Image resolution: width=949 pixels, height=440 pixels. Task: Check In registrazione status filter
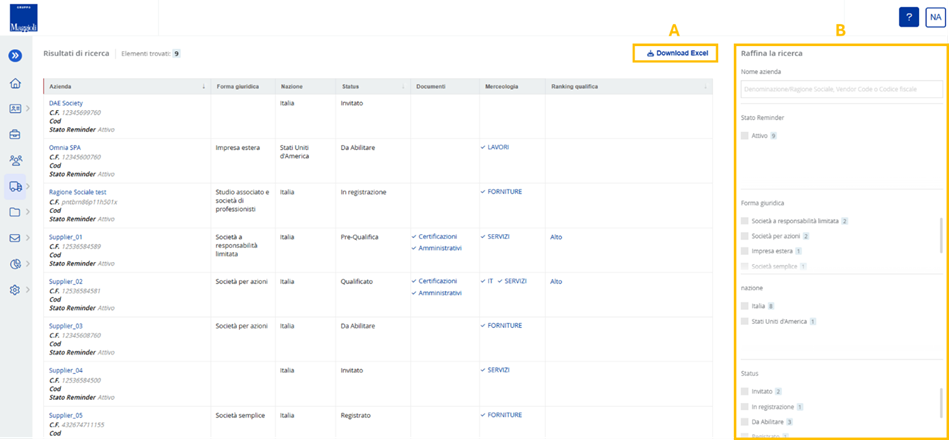click(744, 407)
